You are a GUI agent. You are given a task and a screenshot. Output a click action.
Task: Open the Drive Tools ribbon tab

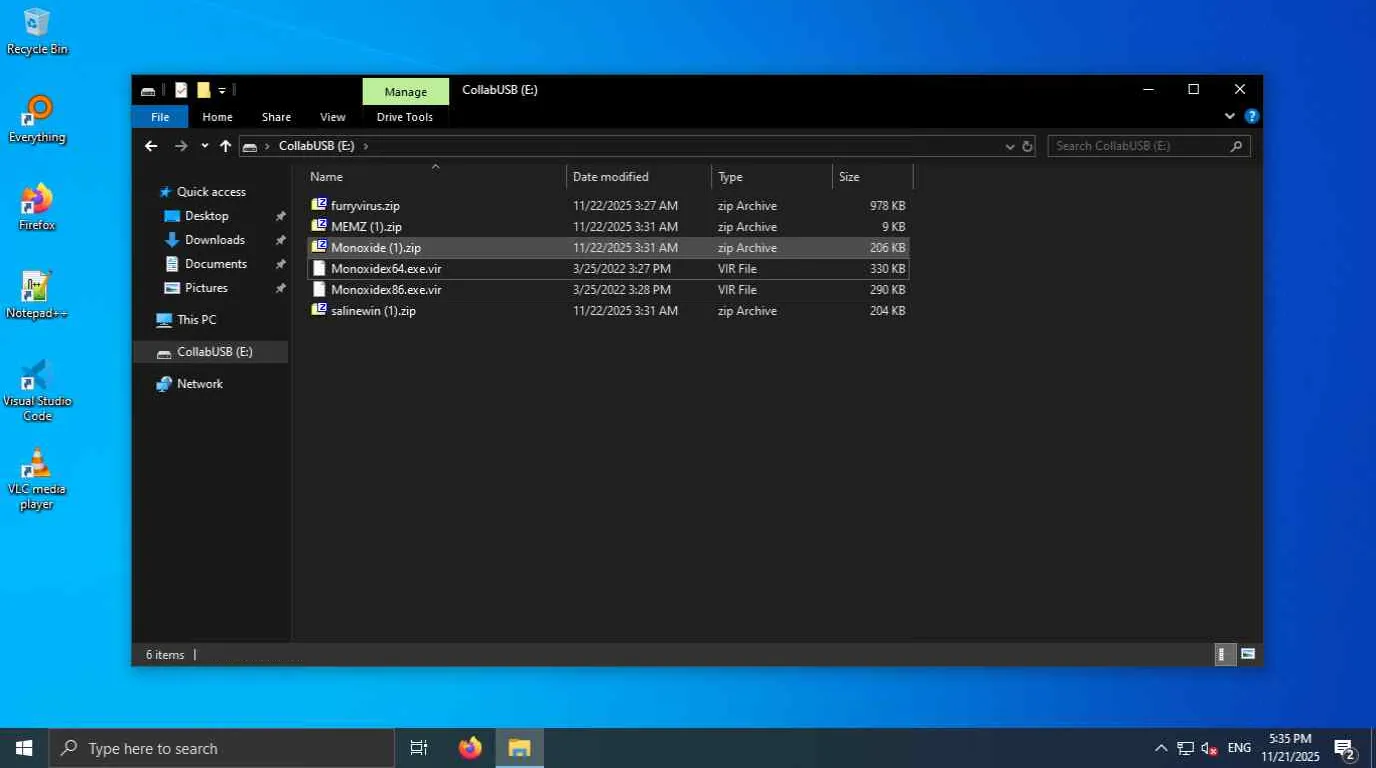point(405,117)
